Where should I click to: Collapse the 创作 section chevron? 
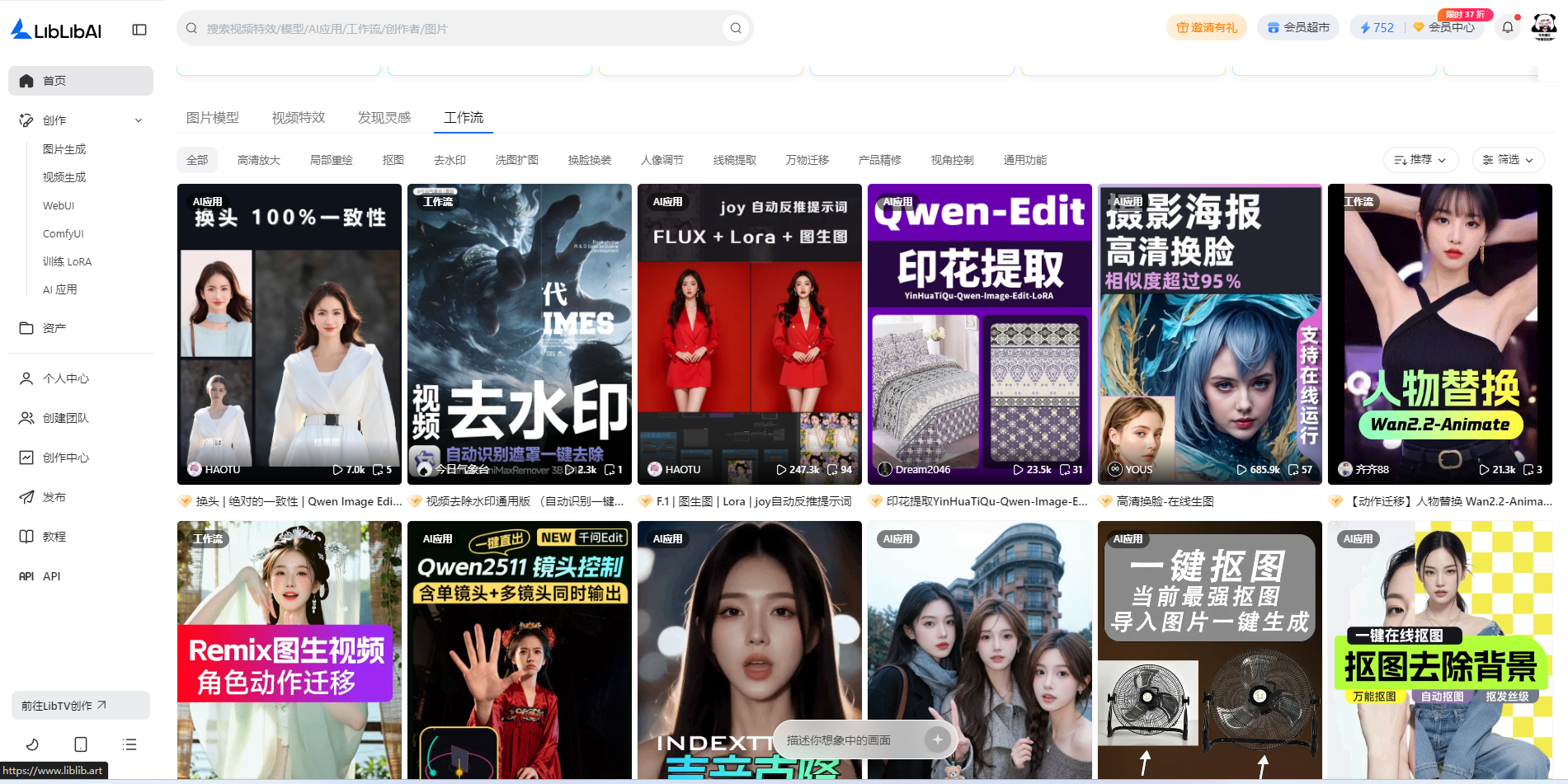[139, 120]
